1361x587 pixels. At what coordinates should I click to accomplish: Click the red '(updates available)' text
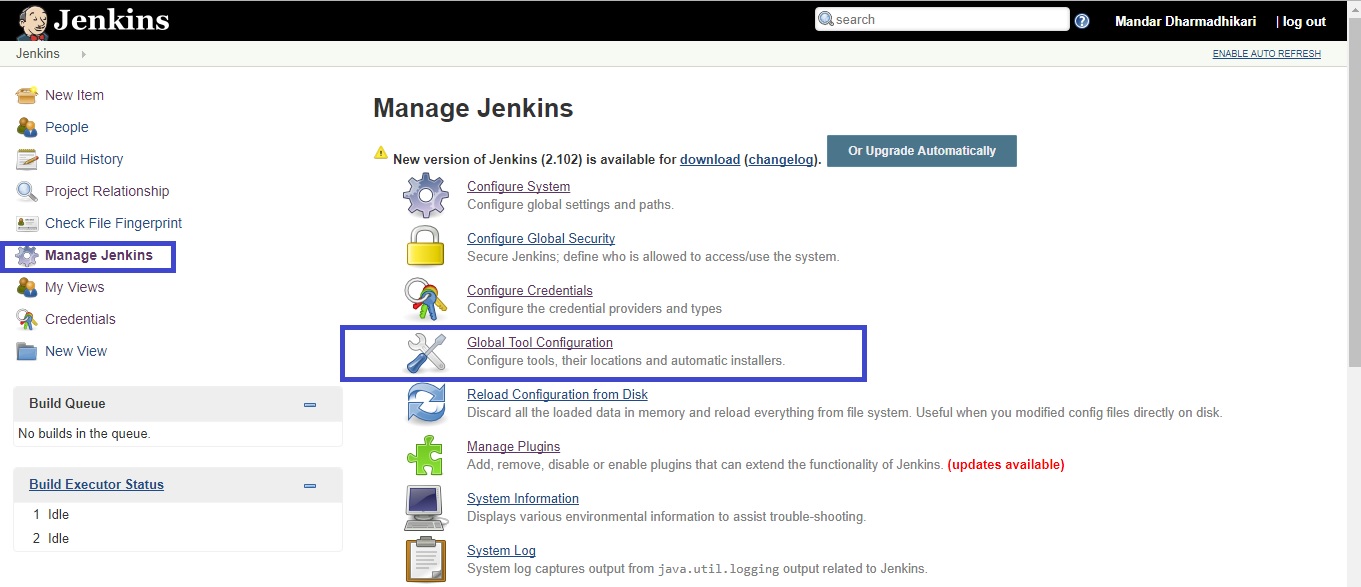(1006, 464)
